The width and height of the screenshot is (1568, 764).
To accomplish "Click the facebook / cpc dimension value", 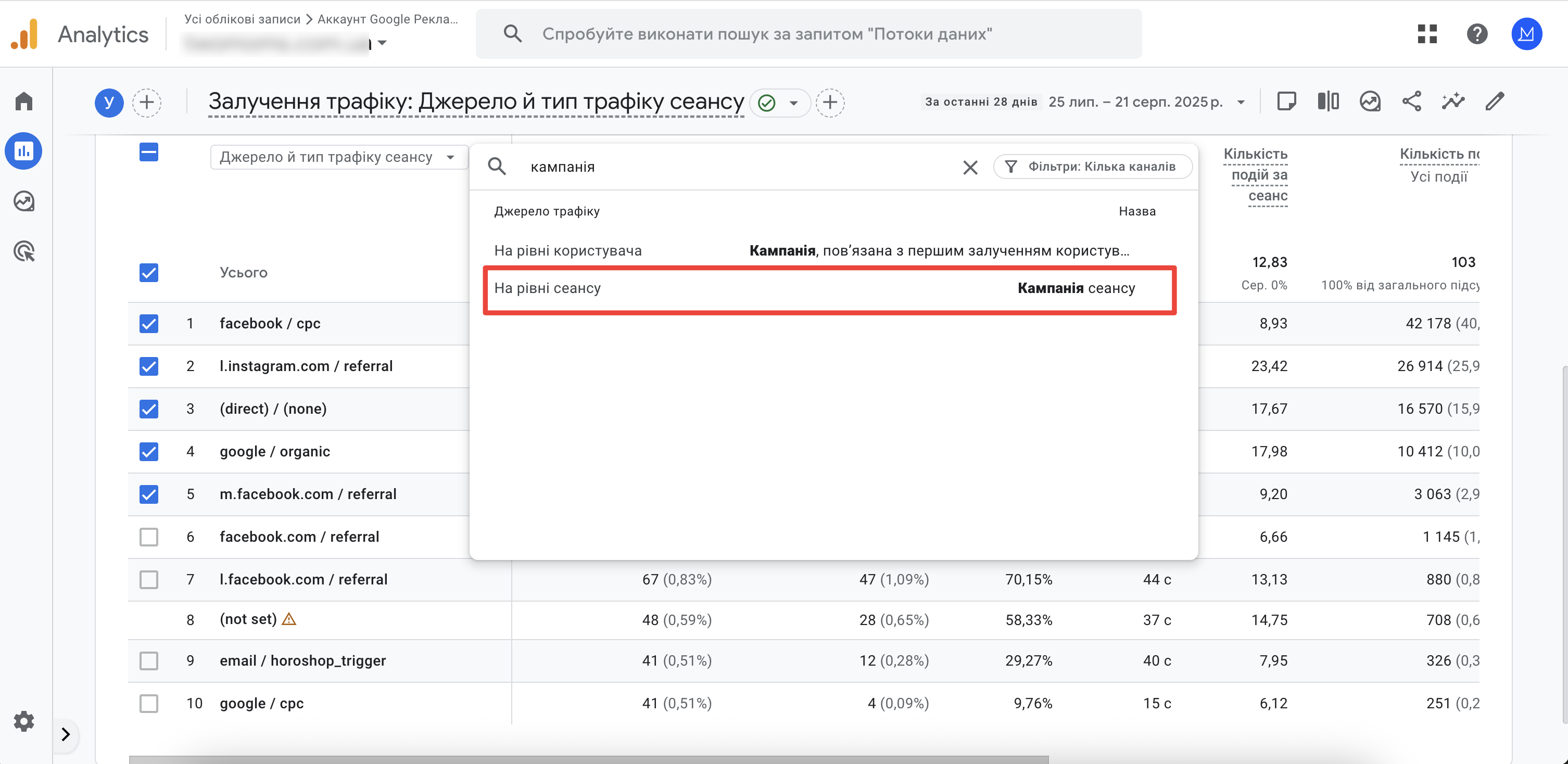I will [x=270, y=324].
